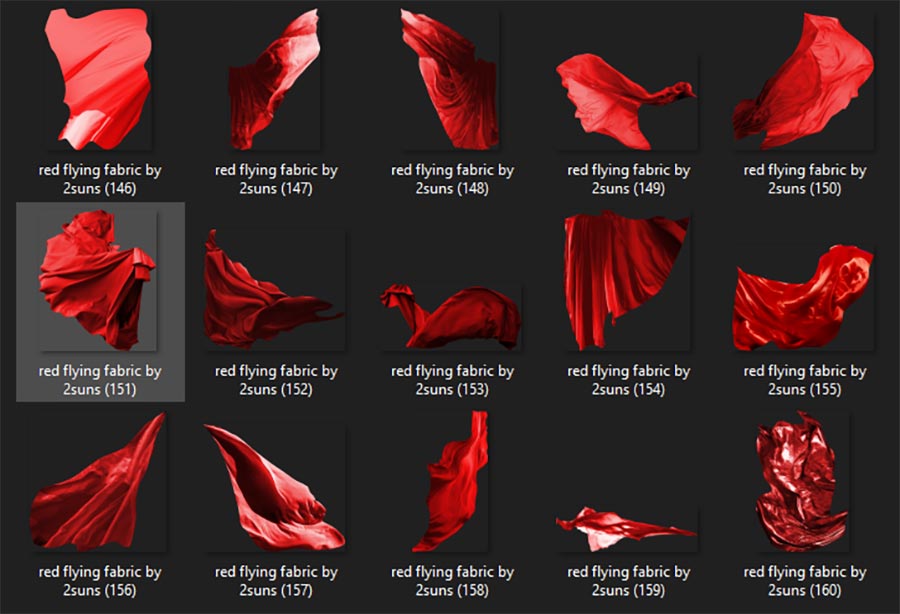Image resolution: width=900 pixels, height=614 pixels.
Task: Select thumbnail of red flying fabric (155)
Action: pyautogui.click(x=803, y=298)
